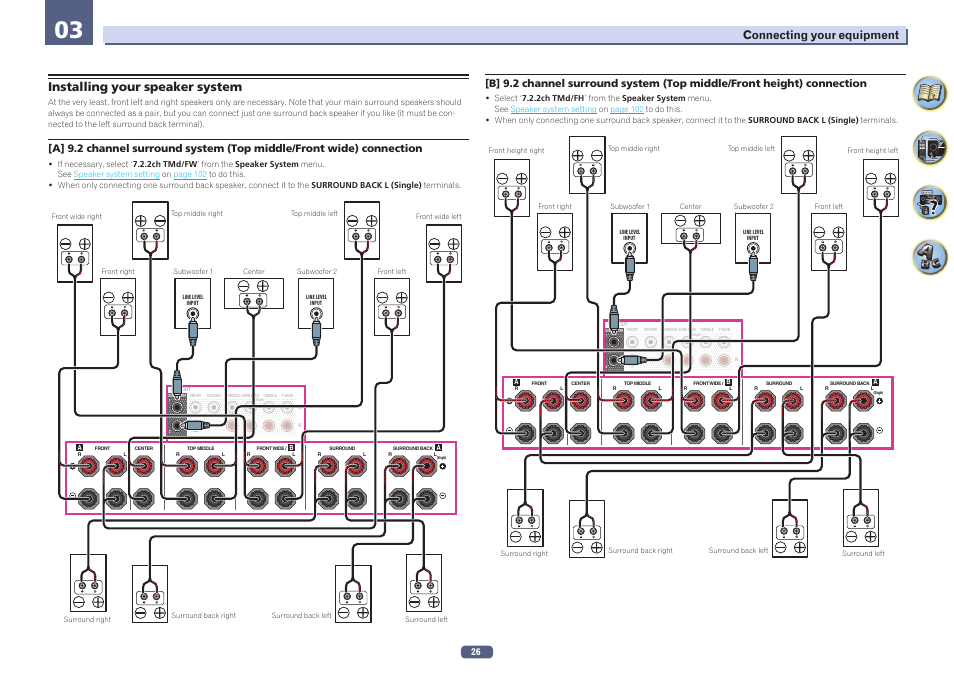Click the 'Connecting your equipment' header title
Screen dimensions: 954x675
point(820,35)
